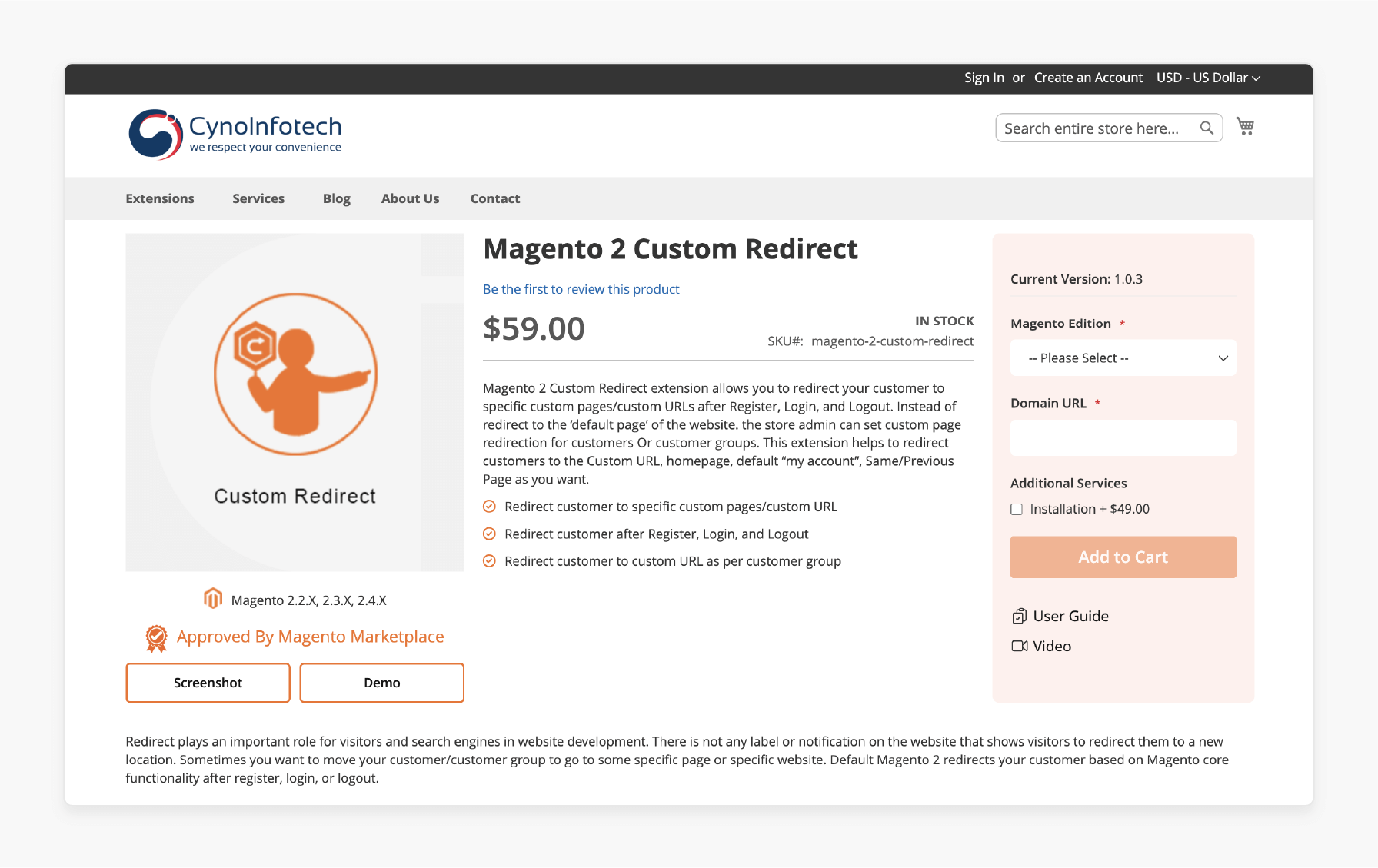Click the 'Magento 2 Custom Redirect' title
Viewport: 1378px width, 868px height.
point(671,249)
